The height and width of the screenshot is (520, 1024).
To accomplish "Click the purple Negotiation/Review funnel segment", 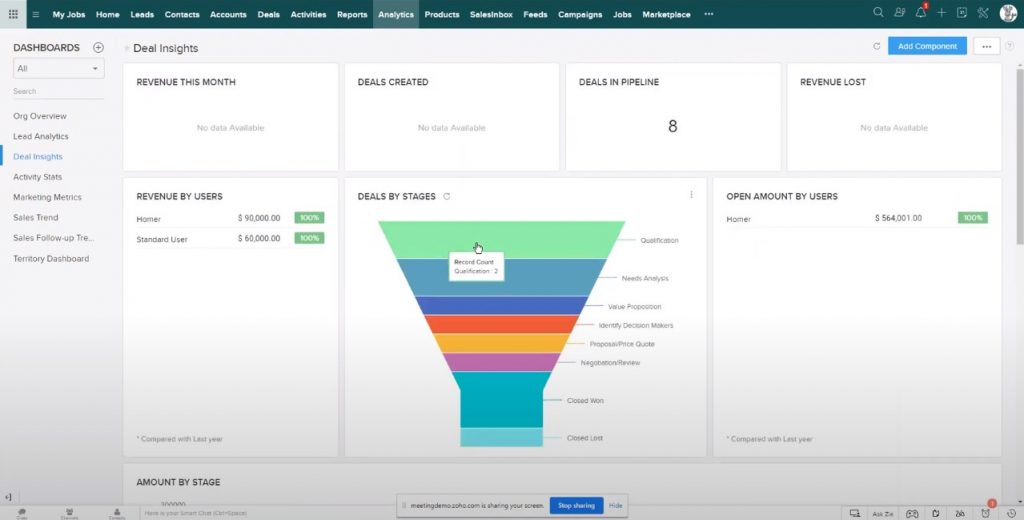I will click(x=501, y=362).
